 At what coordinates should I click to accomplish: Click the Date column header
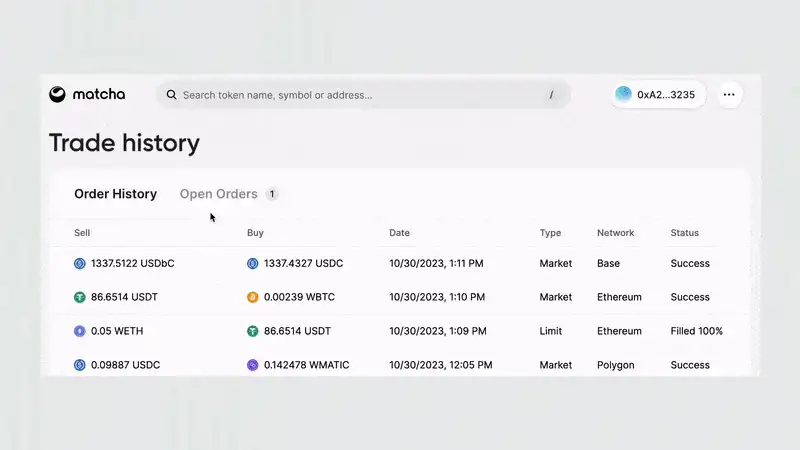click(x=399, y=233)
